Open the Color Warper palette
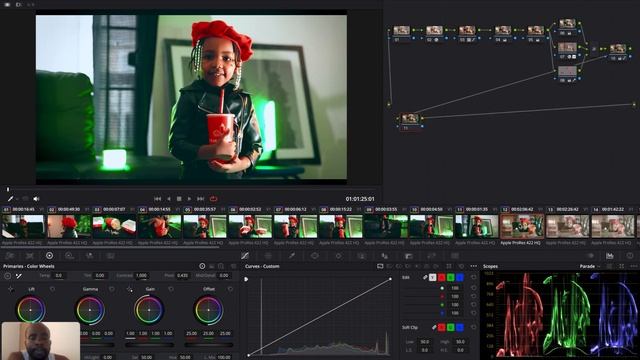 [268, 256]
